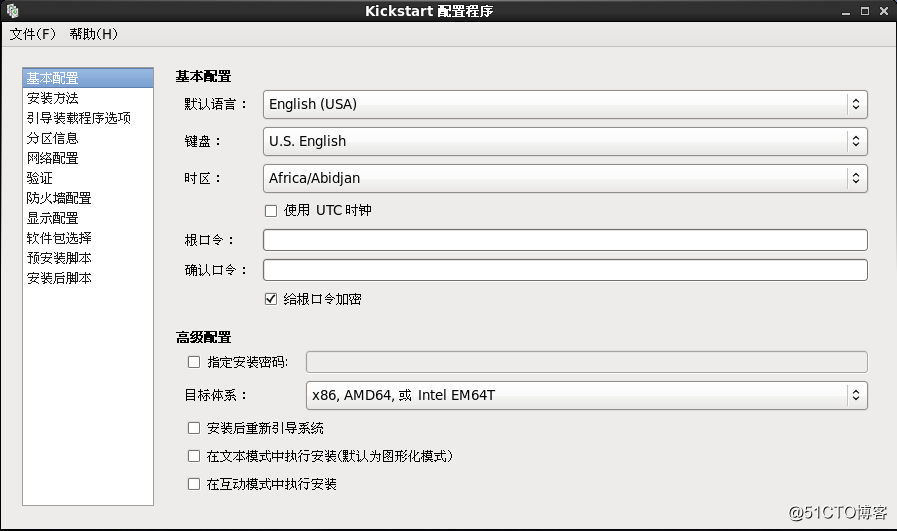Open the 帮助(H) menu
Screen dimensions: 897x531
(x=94, y=34)
